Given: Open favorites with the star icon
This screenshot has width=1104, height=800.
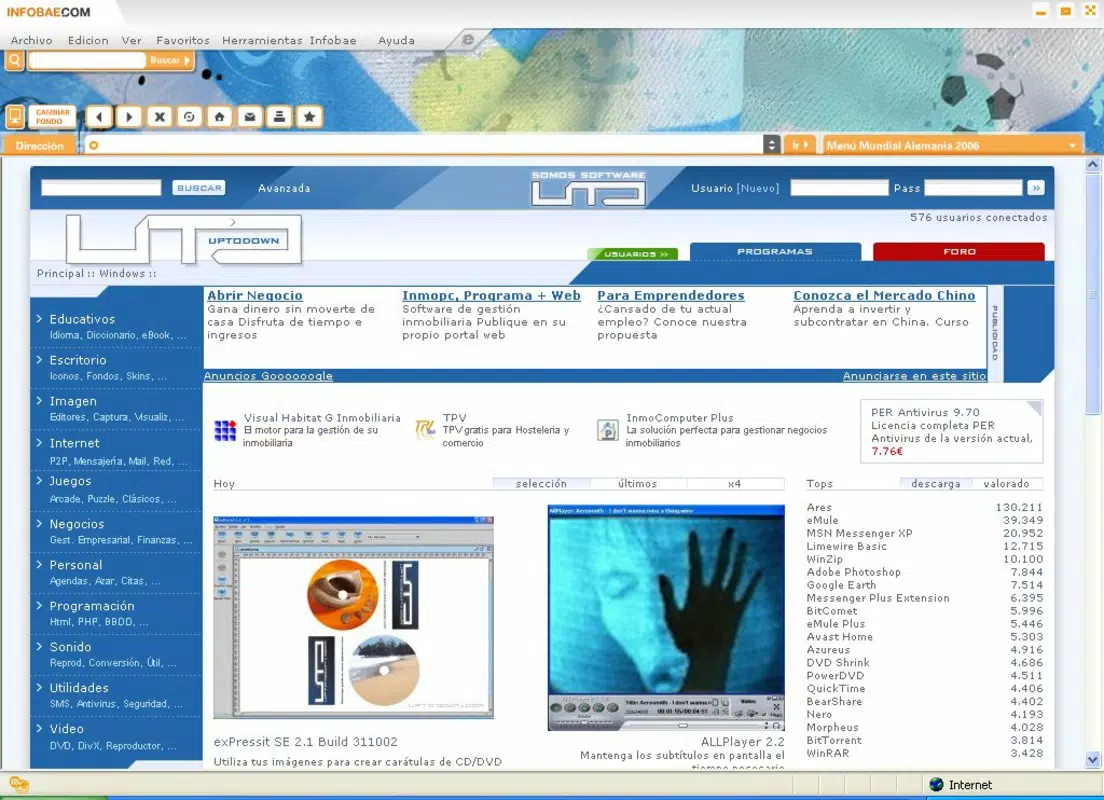Looking at the screenshot, I should (309, 117).
